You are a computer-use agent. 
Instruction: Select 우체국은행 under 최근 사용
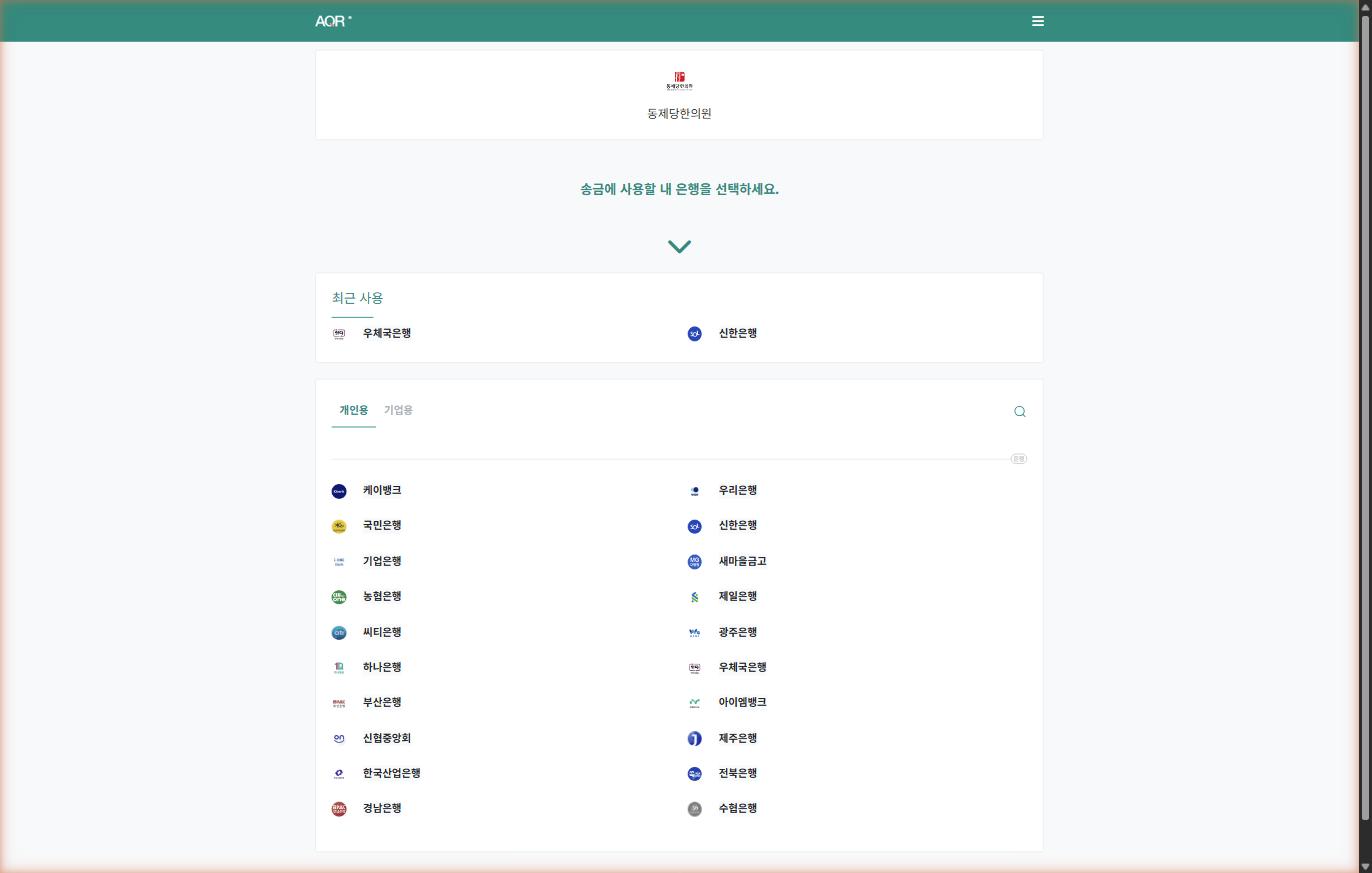pyautogui.click(x=372, y=333)
